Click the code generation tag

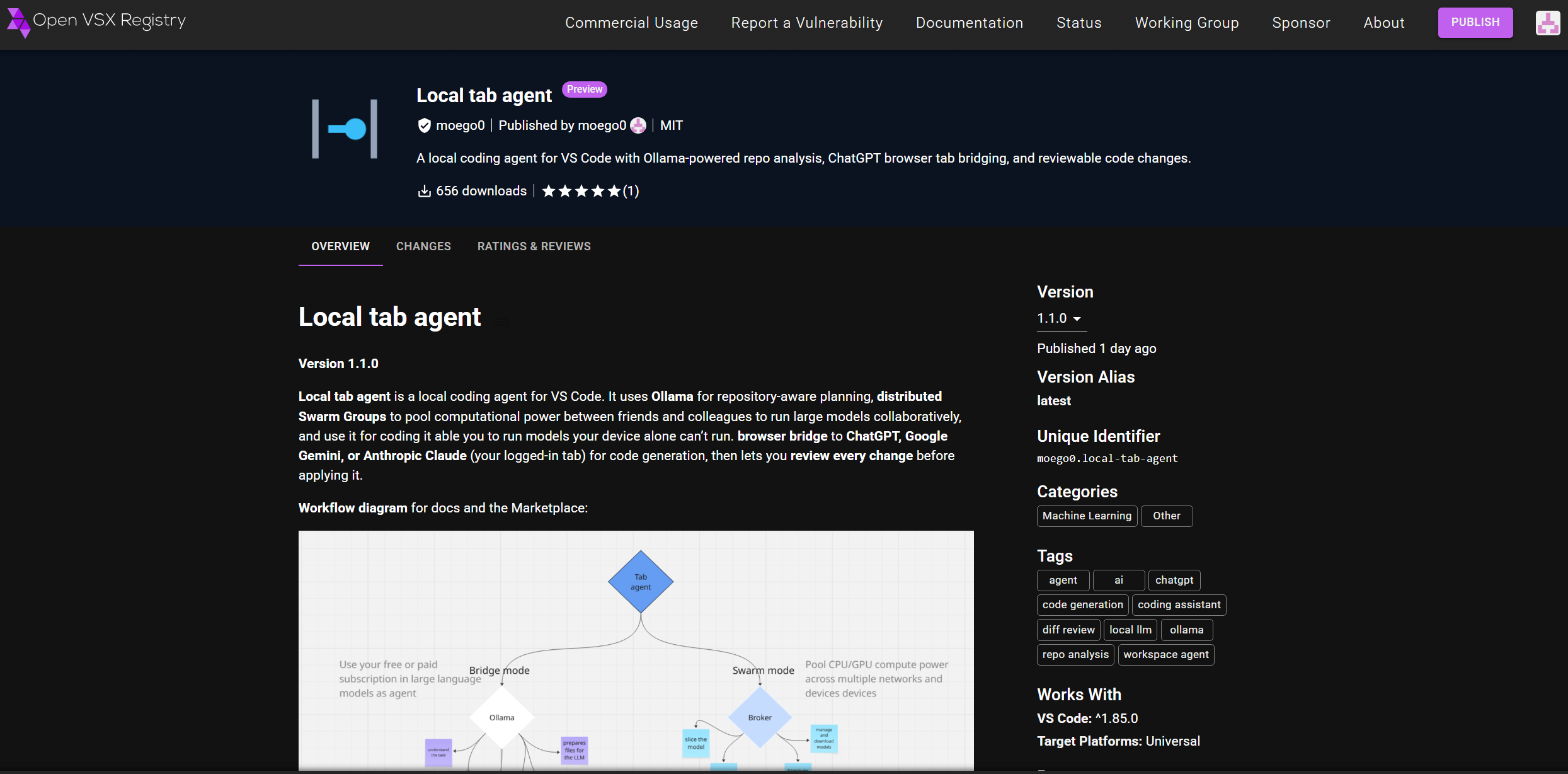pos(1082,605)
